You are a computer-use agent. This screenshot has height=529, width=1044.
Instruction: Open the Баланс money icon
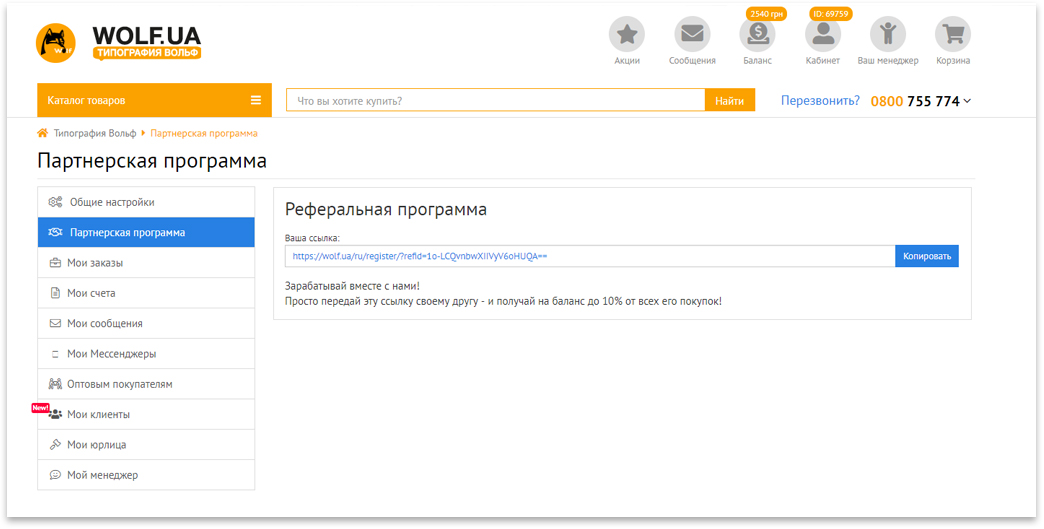pos(757,35)
